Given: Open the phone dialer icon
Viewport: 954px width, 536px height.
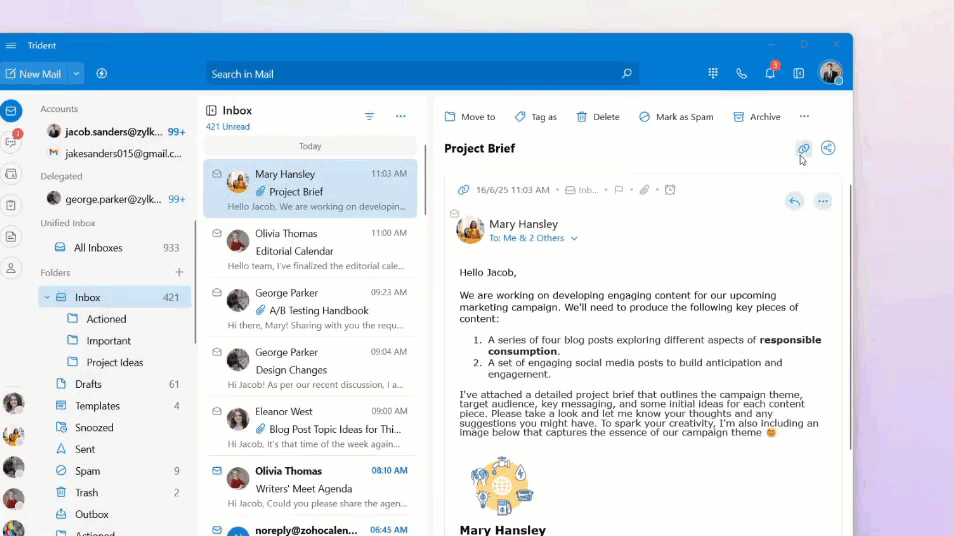Looking at the screenshot, I should (741, 74).
